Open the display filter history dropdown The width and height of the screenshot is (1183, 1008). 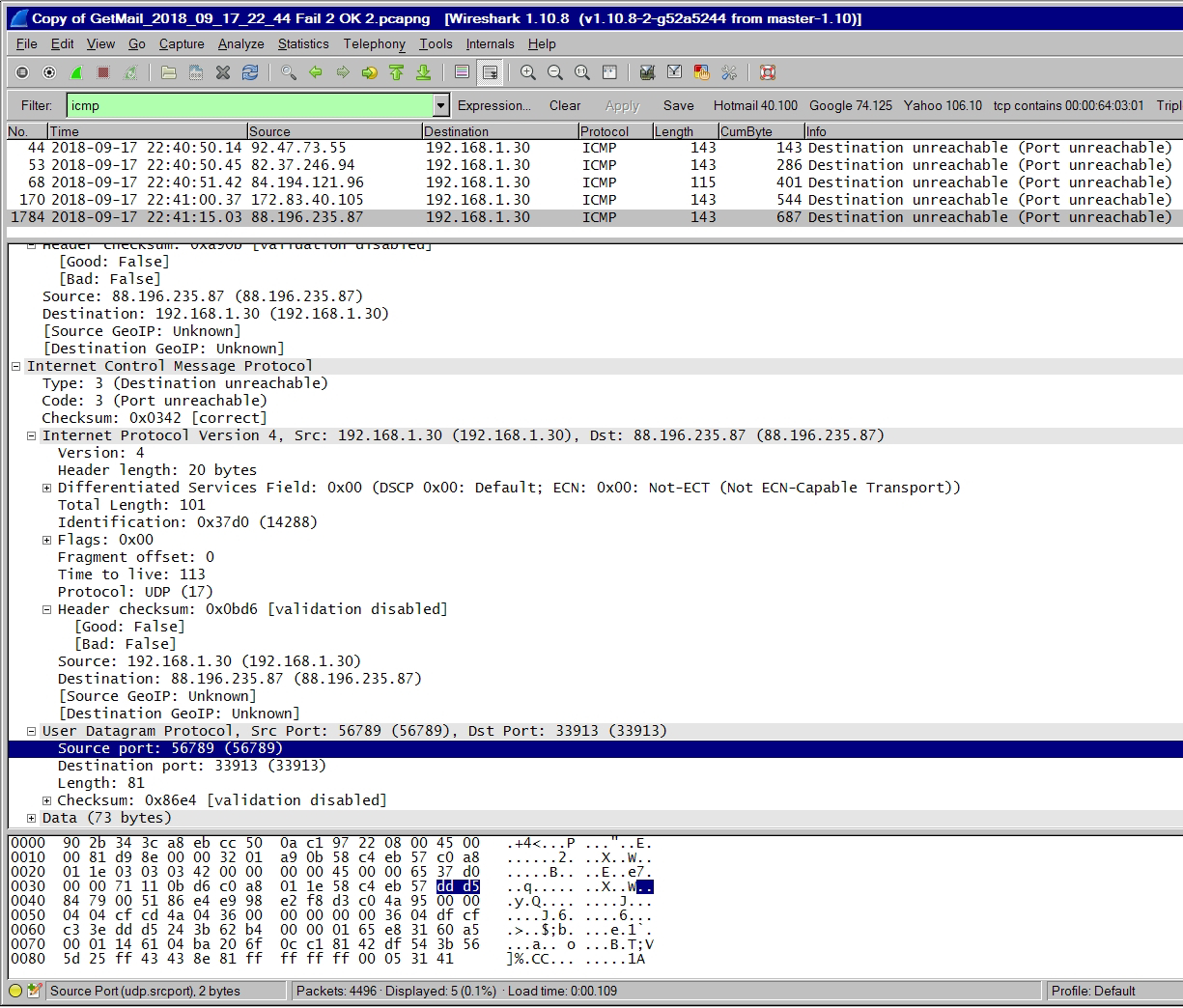[441, 105]
